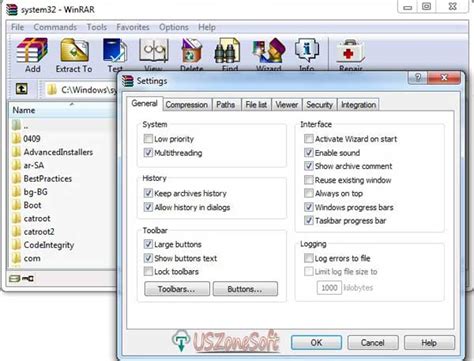
Task: Switch to the Security tab
Action: [319, 105]
